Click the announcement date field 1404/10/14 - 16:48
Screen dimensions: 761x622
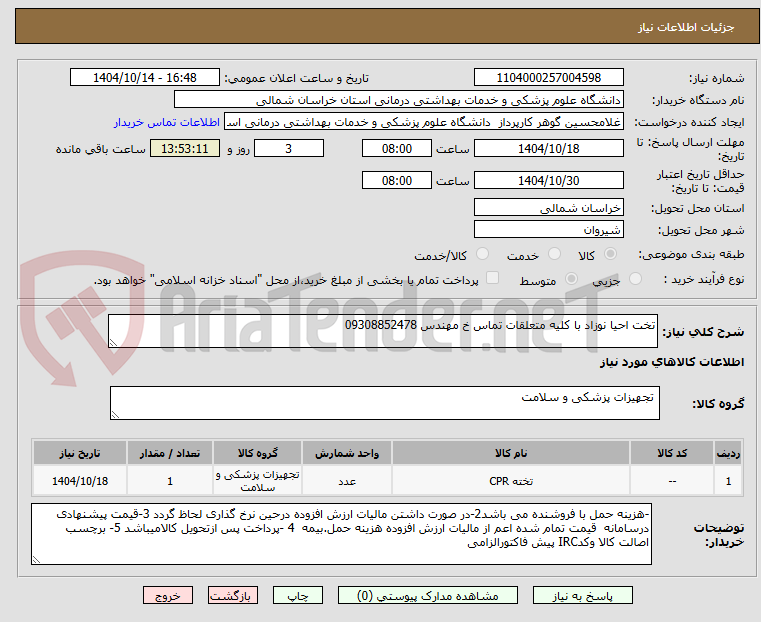(x=145, y=78)
